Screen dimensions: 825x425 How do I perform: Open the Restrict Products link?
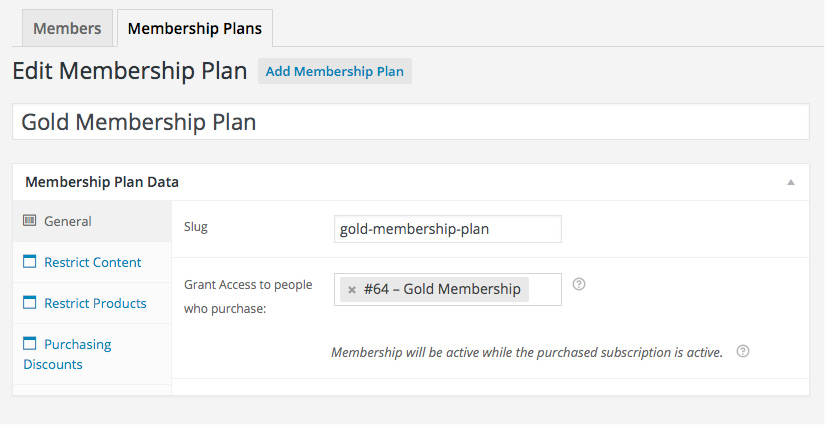95,303
